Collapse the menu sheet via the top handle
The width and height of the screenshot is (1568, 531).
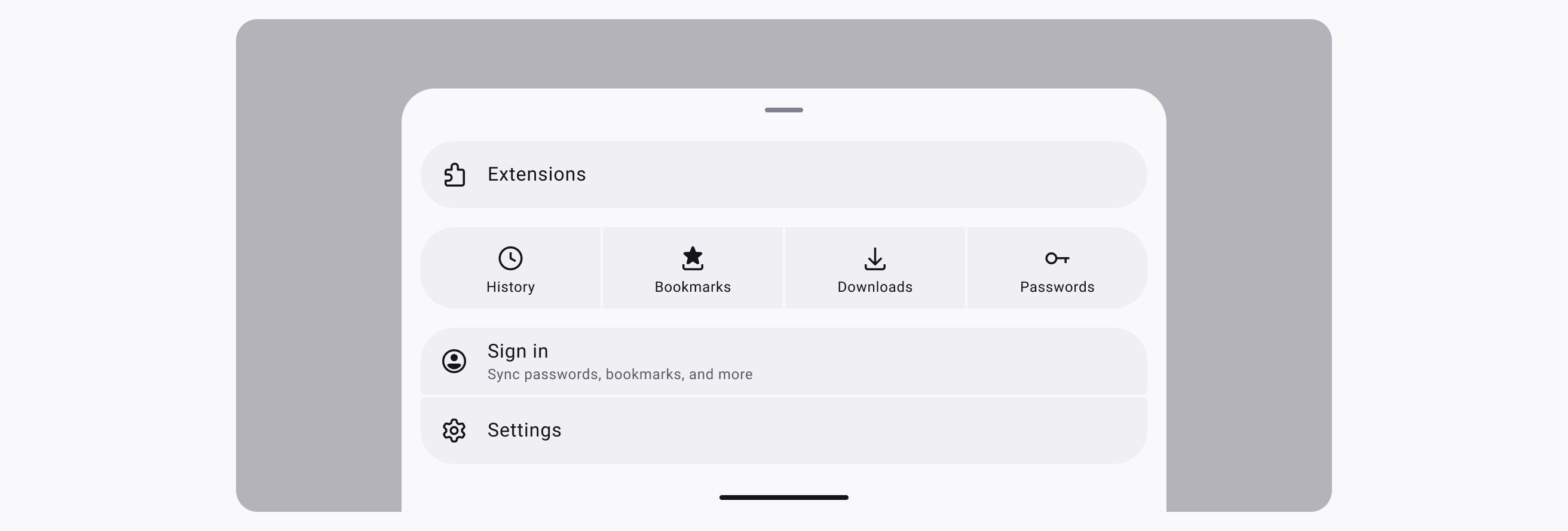click(x=783, y=110)
